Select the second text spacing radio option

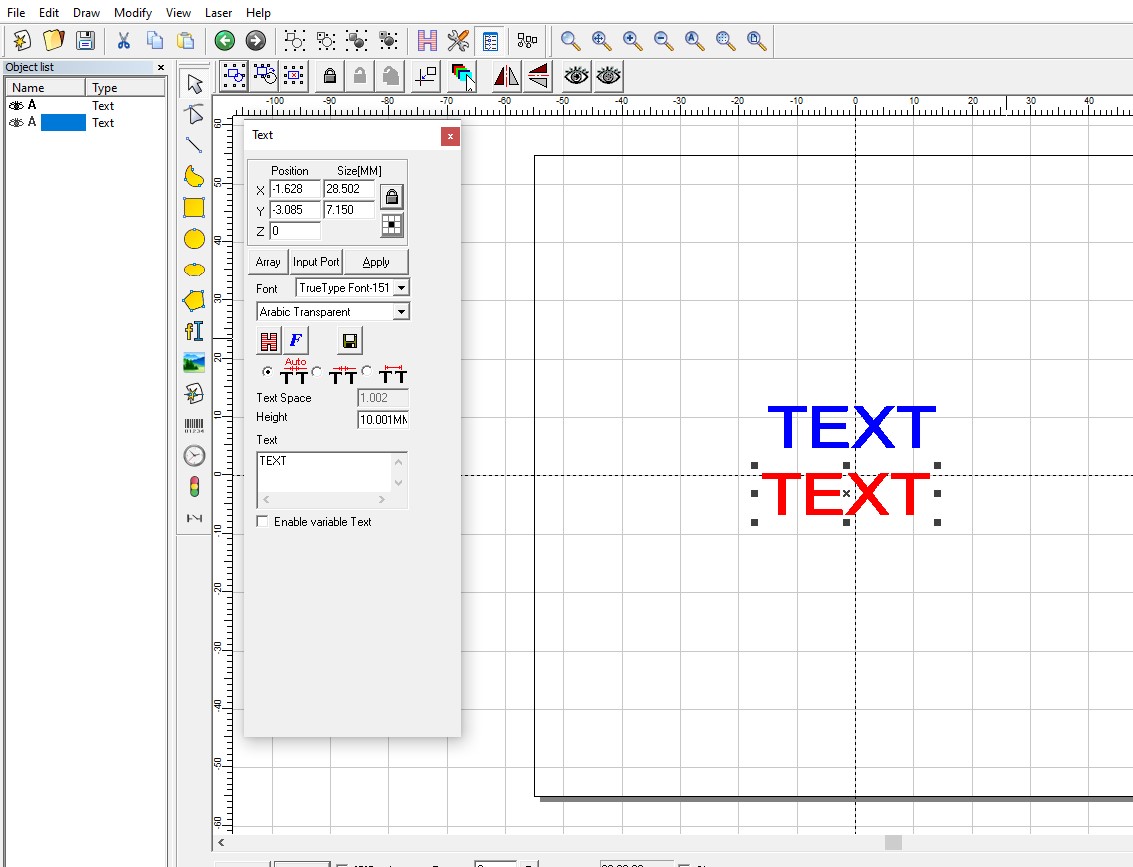316,371
